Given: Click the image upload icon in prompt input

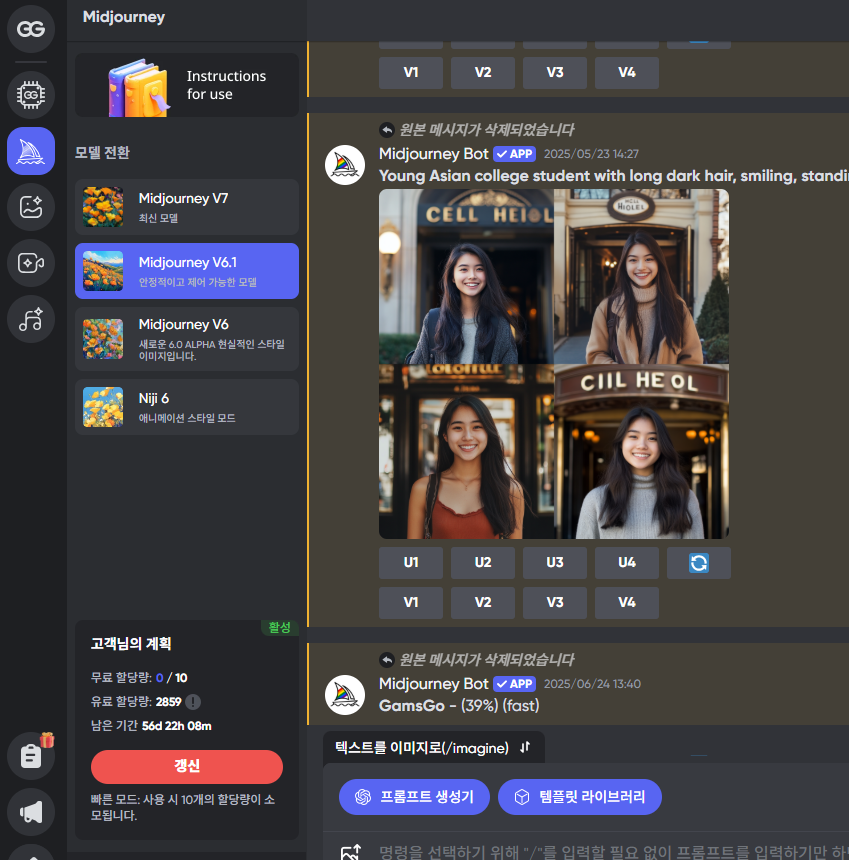Looking at the screenshot, I should (350, 852).
